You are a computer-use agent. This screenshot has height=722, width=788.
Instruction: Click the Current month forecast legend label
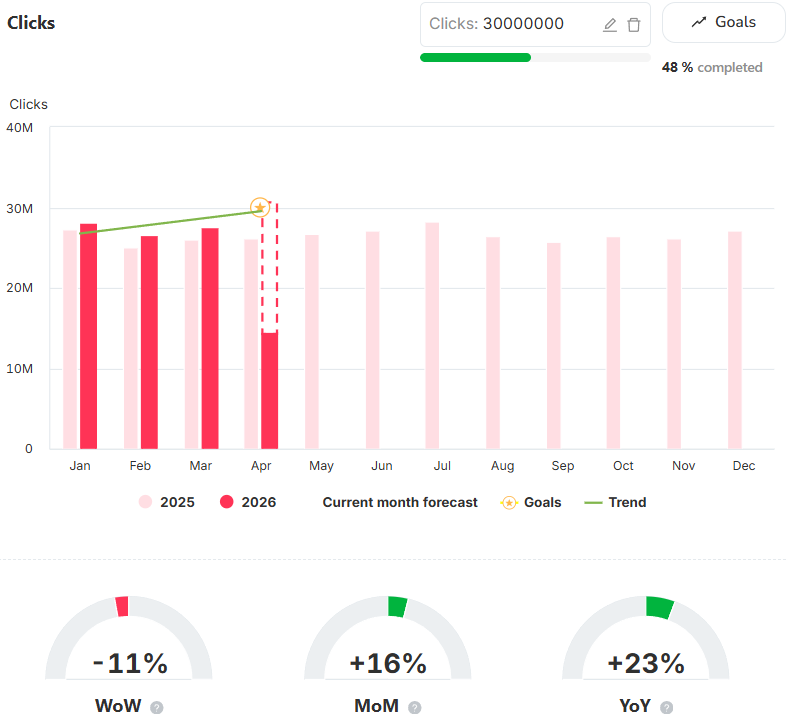[400, 502]
